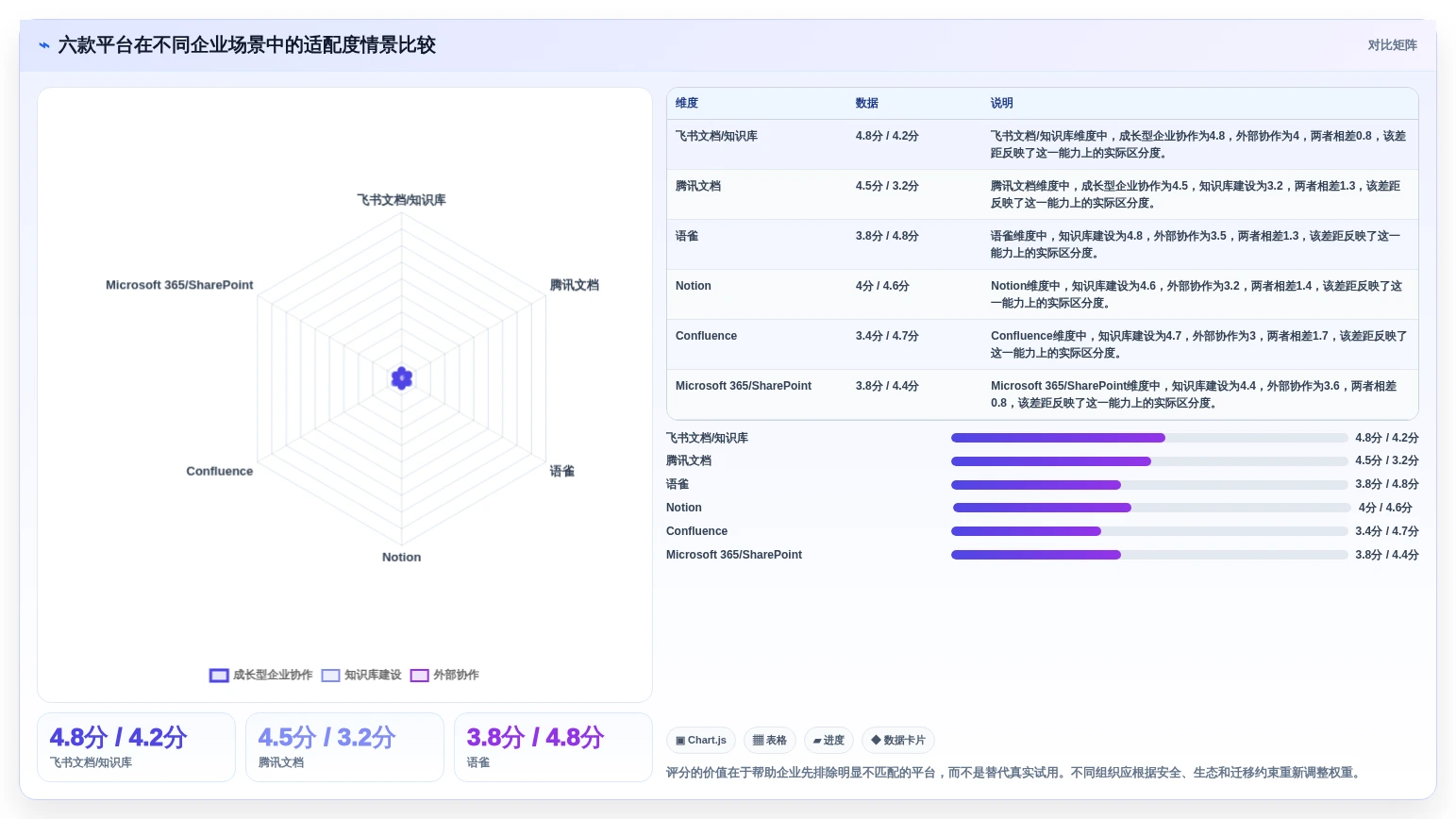Toggle the 成长型企业协作 legend swatch
1456x819 pixels.
pos(219,676)
